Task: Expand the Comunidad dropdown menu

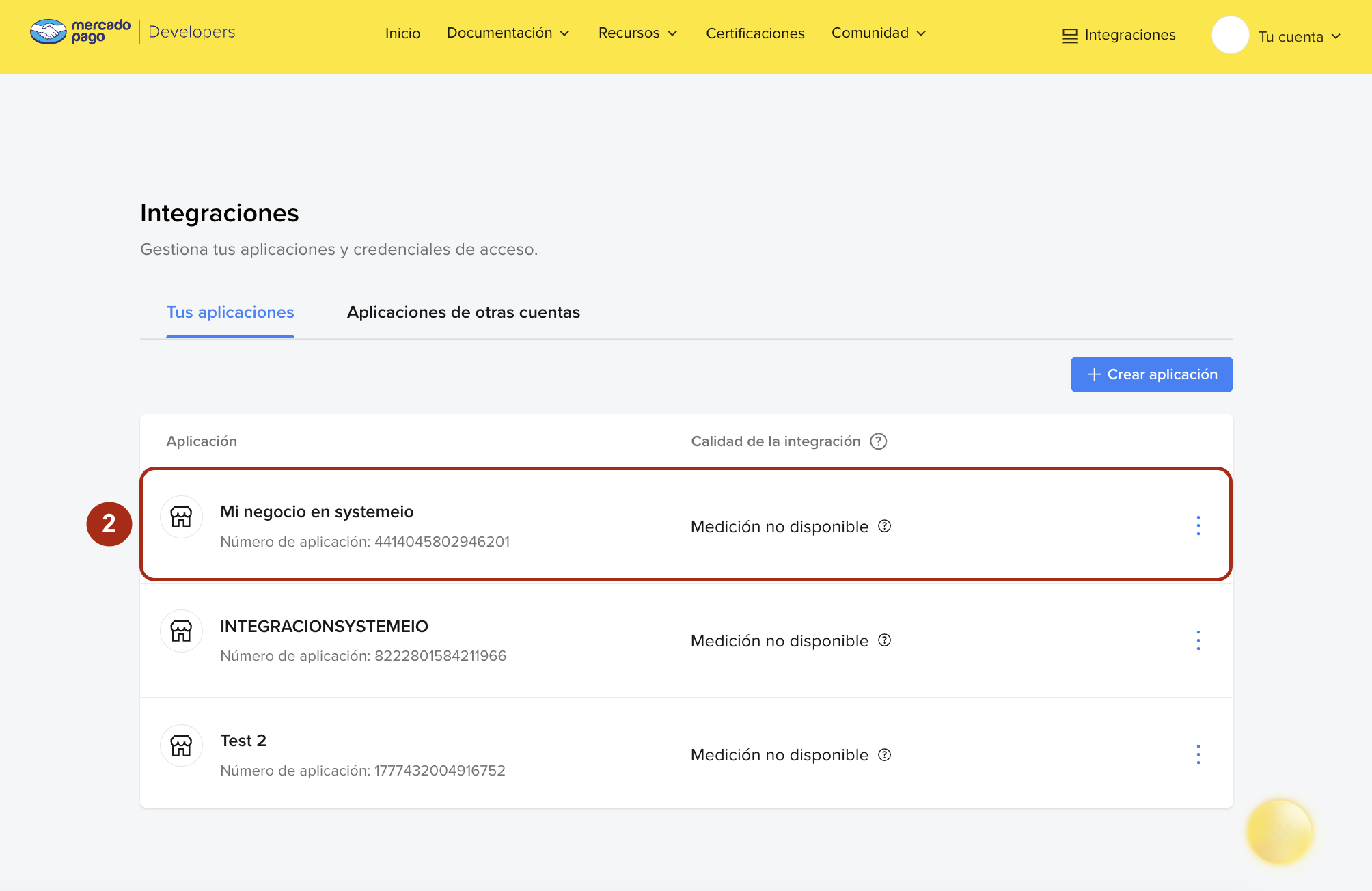Action: (x=879, y=33)
